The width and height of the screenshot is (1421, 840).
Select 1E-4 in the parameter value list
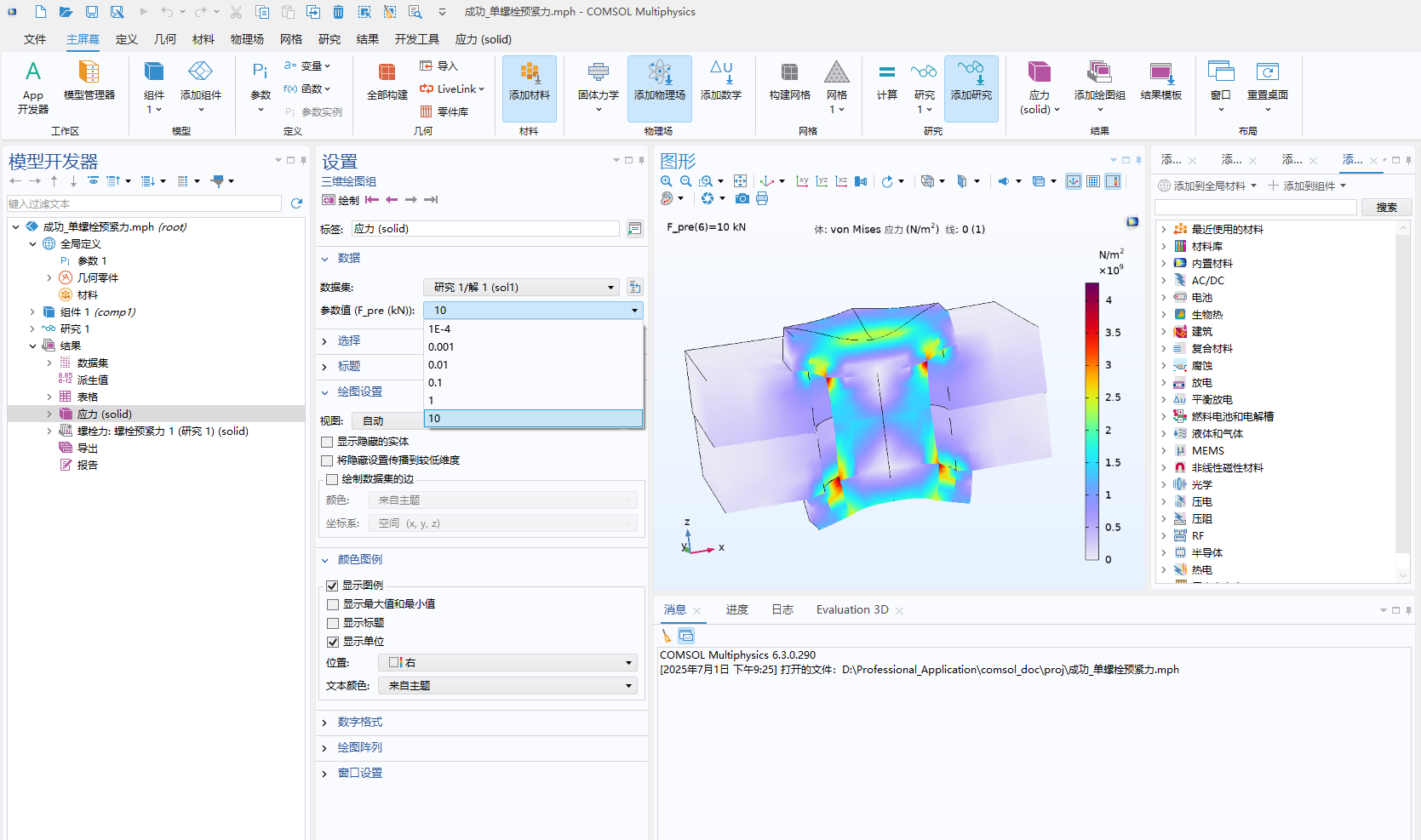(x=533, y=329)
